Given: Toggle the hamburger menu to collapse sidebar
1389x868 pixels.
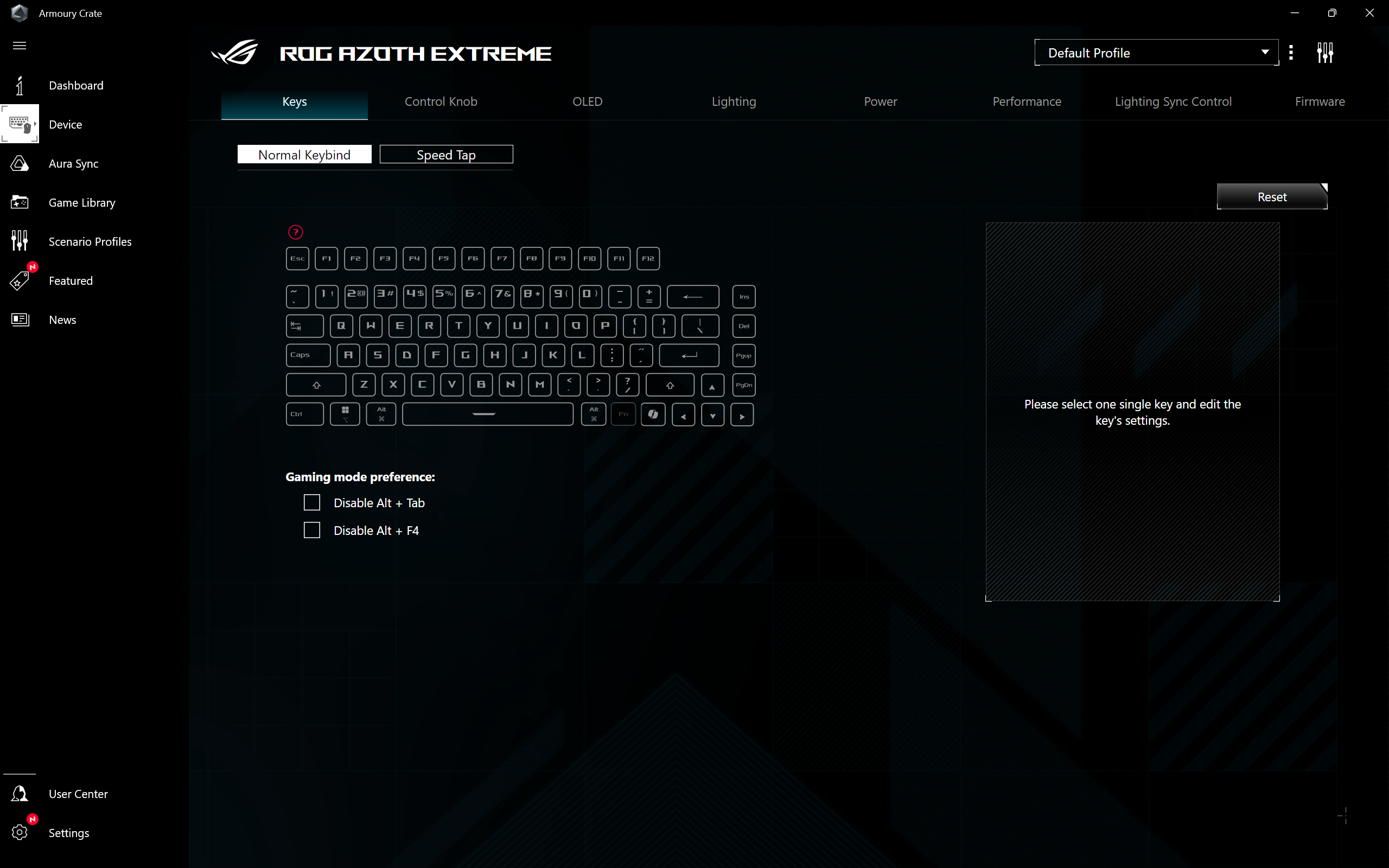Looking at the screenshot, I should tap(20, 46).
